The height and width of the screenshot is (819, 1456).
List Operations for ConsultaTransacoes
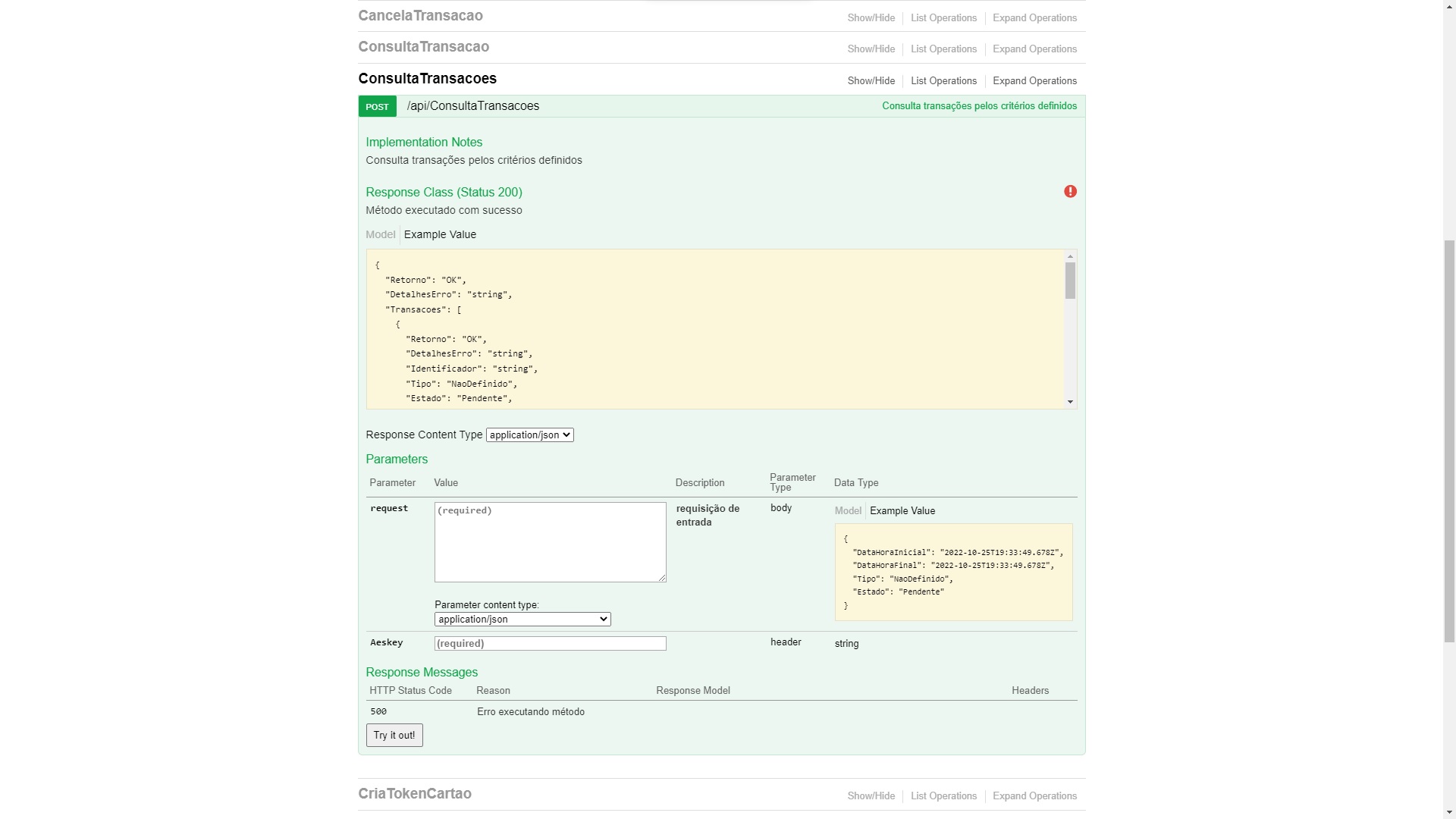(943, 81)
